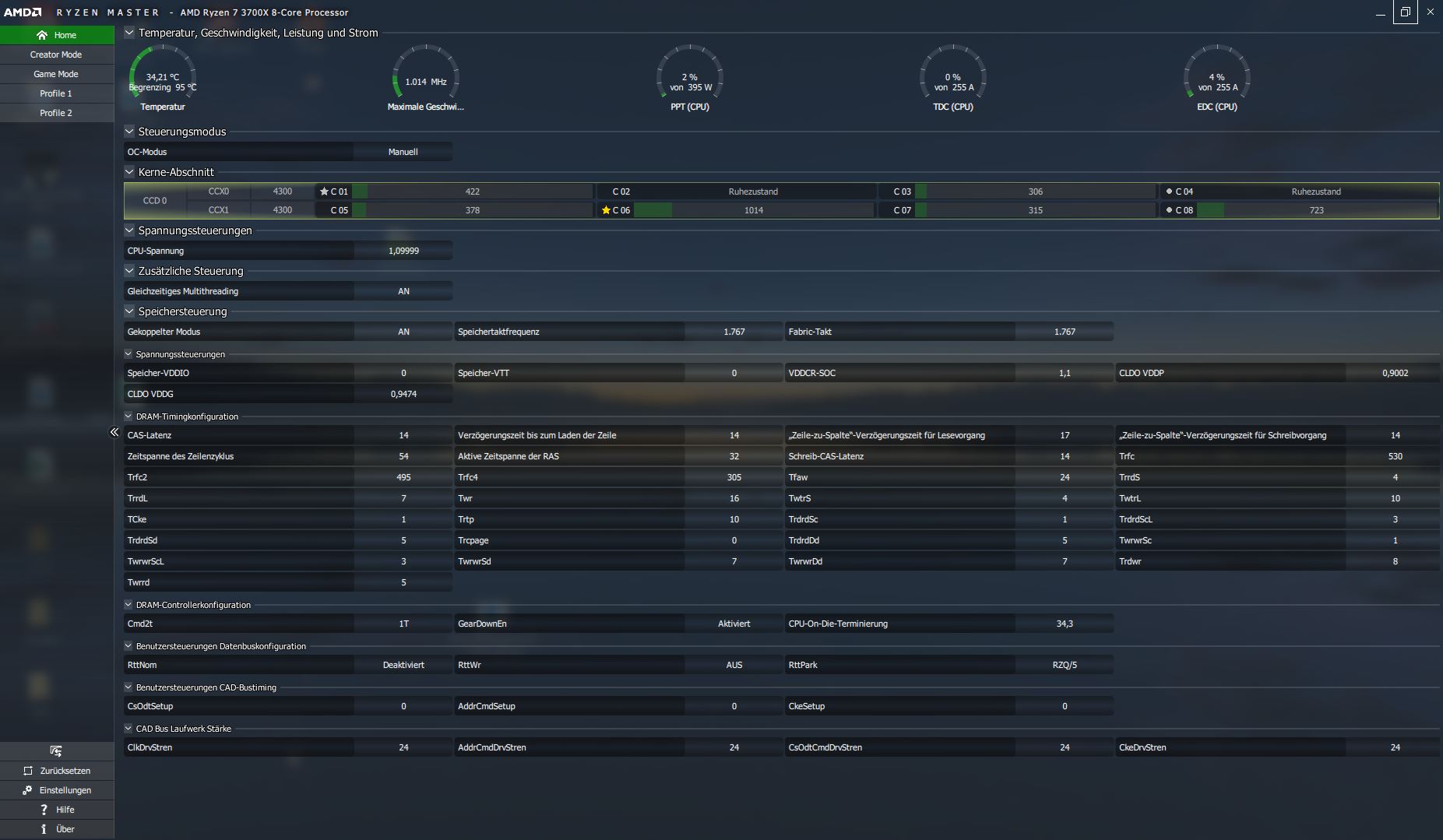
Task: Collapse the Steuerungsmodus section
Action: pos(129,132)
